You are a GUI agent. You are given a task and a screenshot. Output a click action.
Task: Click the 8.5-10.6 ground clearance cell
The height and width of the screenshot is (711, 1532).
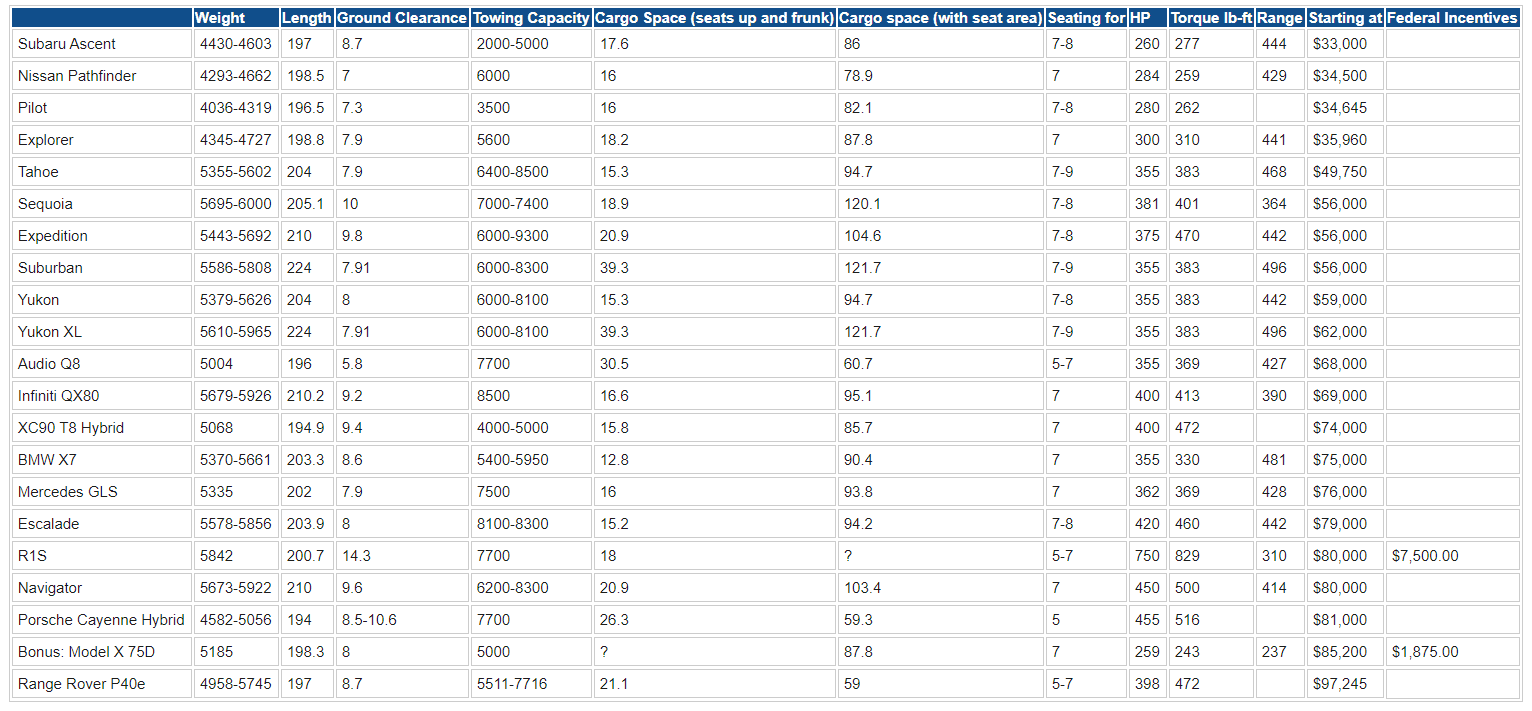[x=402, y=620]
